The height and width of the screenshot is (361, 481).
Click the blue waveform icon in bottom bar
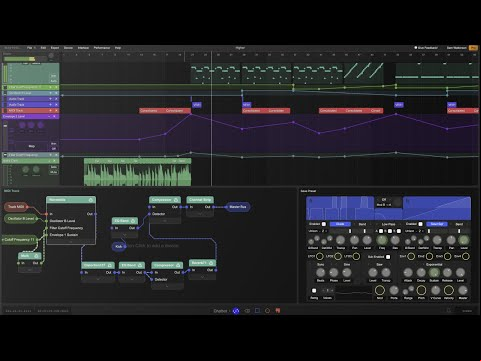pyautogui.click(x=236, y=311)
